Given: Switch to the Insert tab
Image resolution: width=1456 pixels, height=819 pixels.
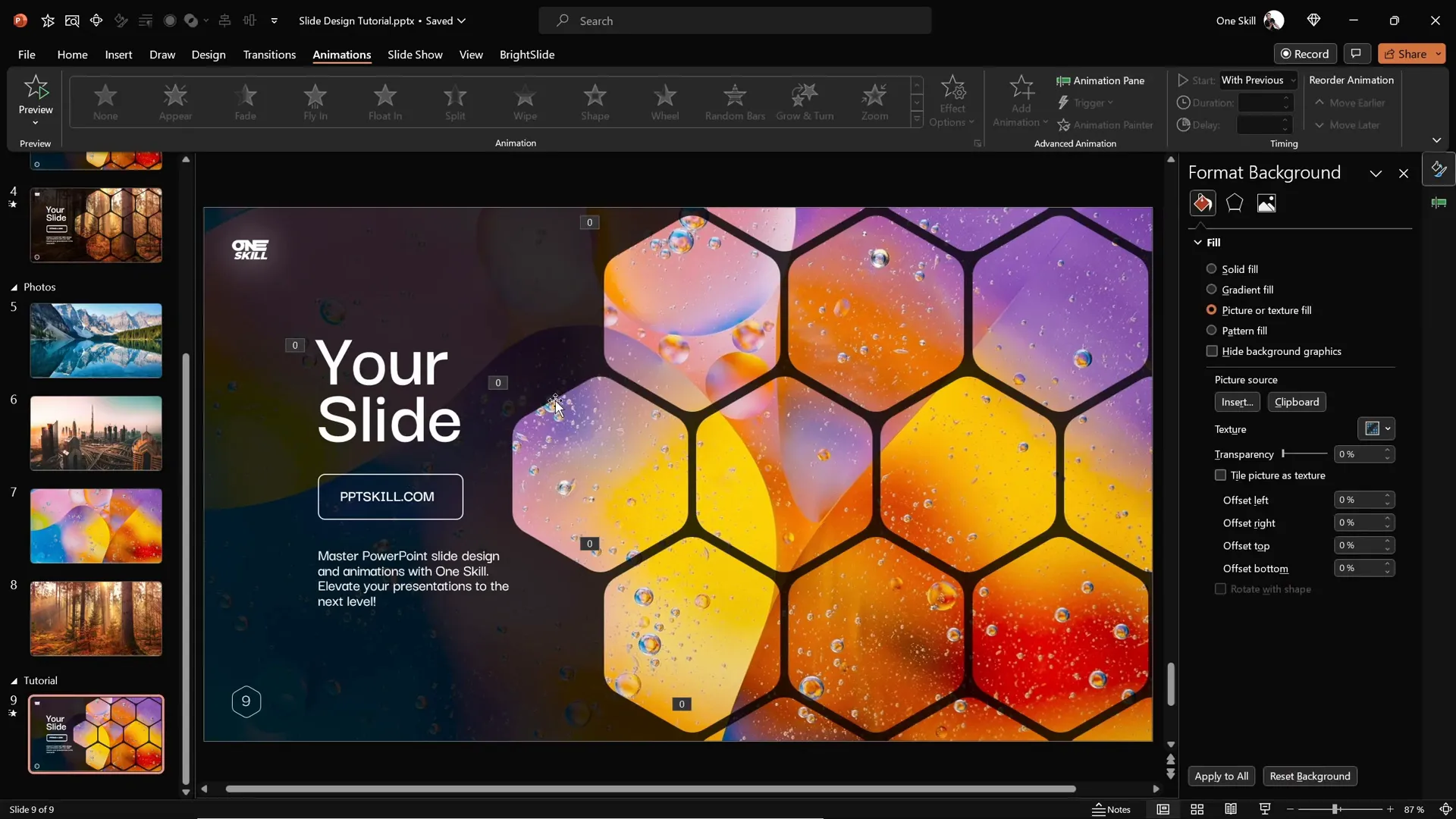Looking at the screenshot, I should click(x=118, y=55).
